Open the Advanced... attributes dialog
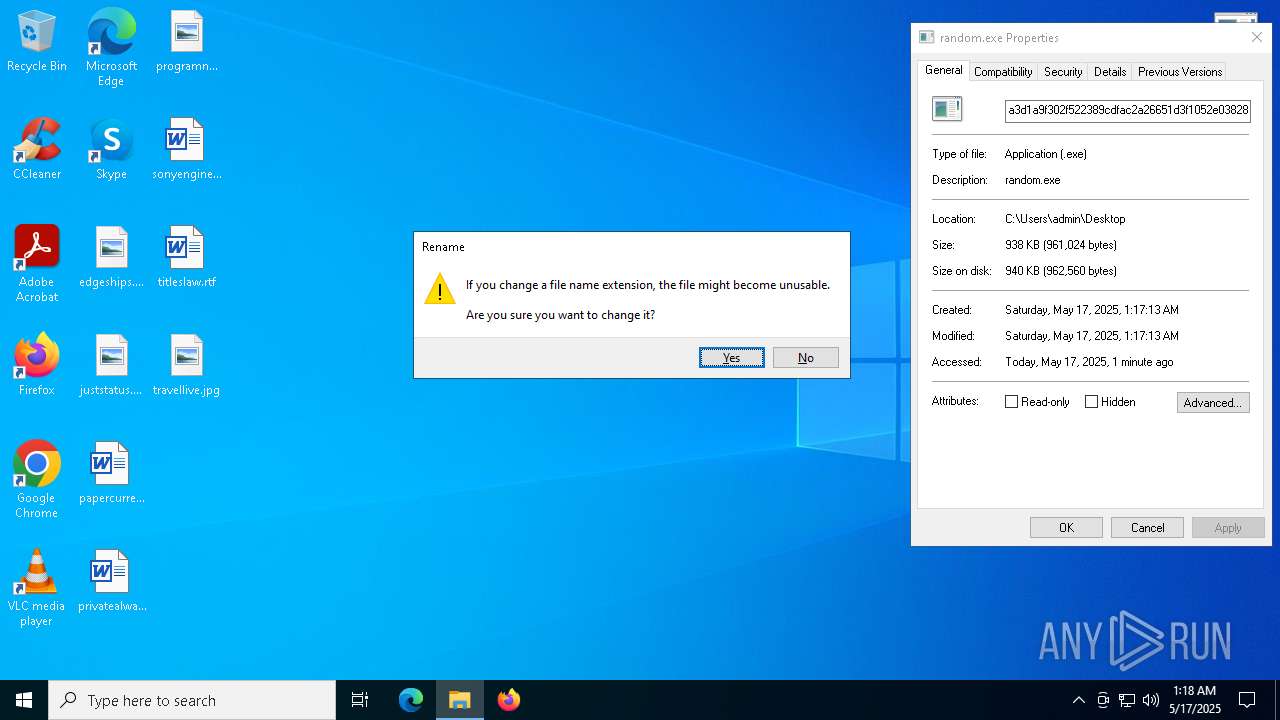 coord(1213,402)
